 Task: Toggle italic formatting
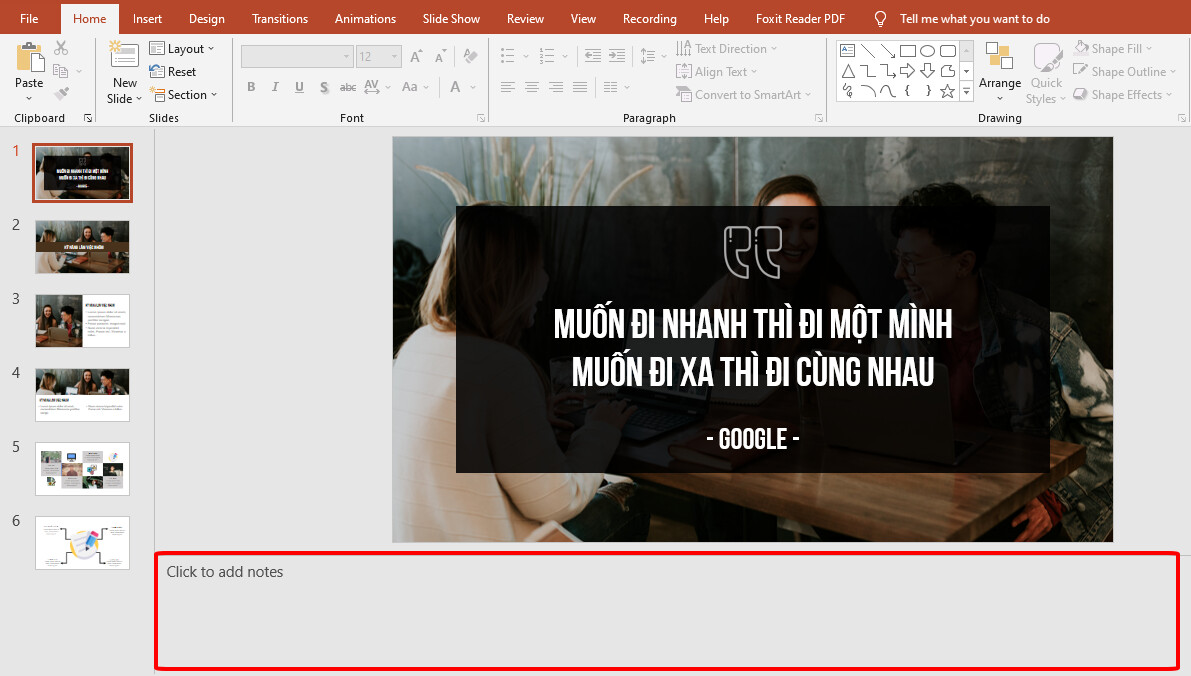275,87
